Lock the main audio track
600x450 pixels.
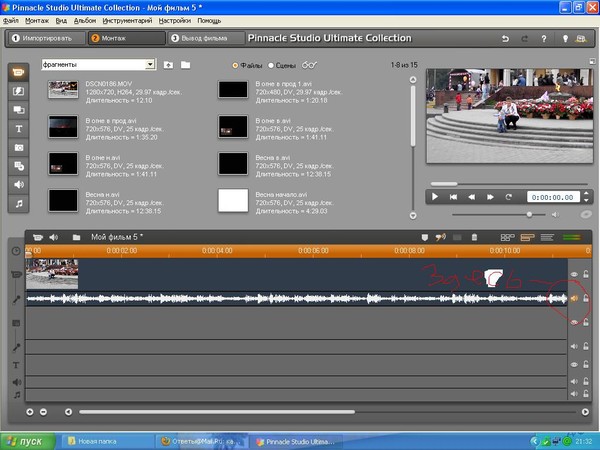pyautogui.click(x=586, y=298)
